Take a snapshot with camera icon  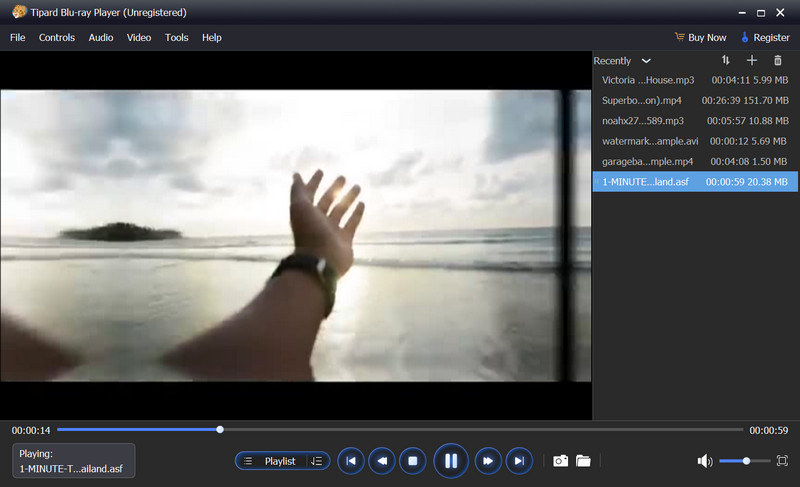click(560, 461)
